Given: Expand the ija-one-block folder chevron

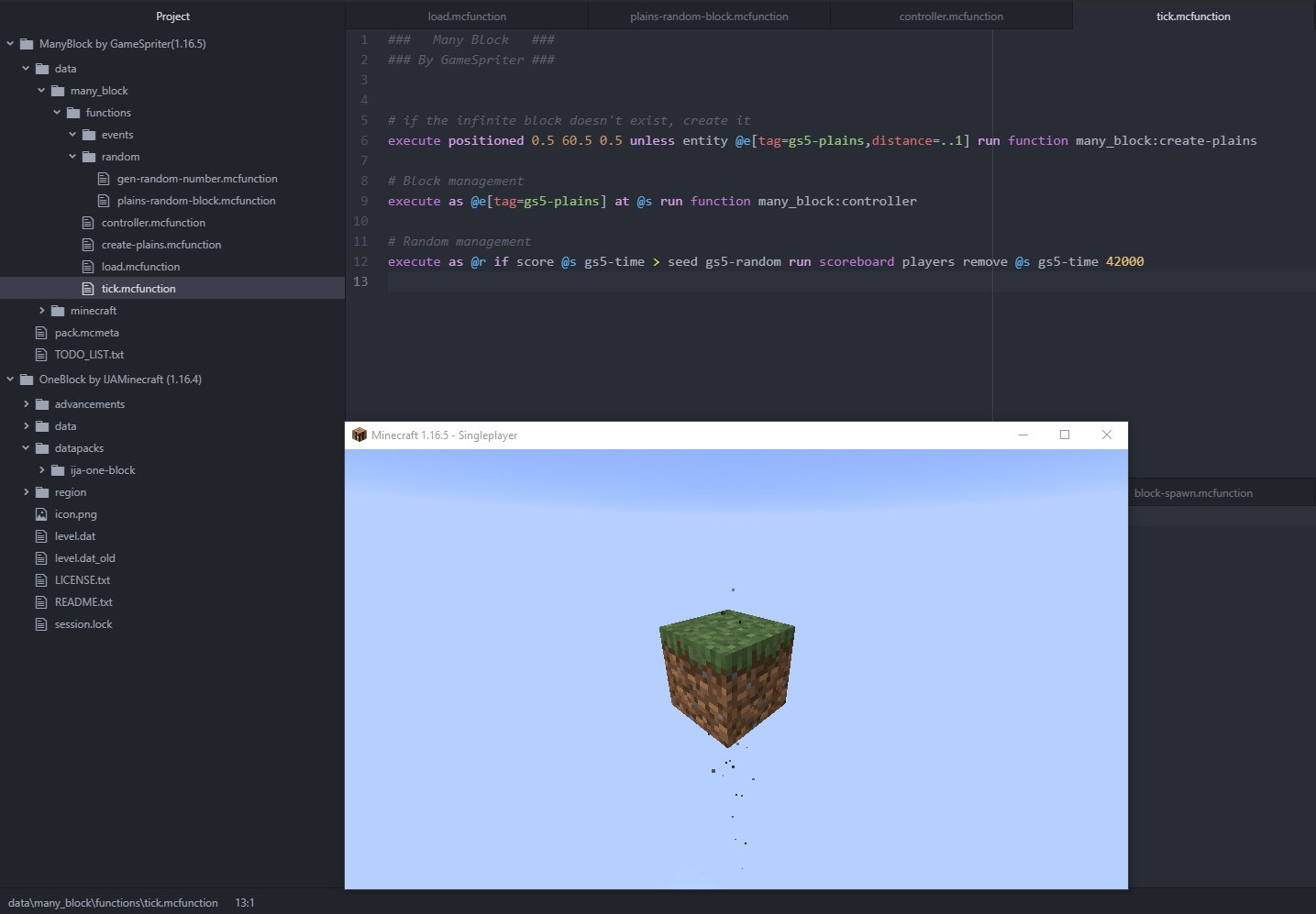Looking at the screenshot, I should point(41,469).
